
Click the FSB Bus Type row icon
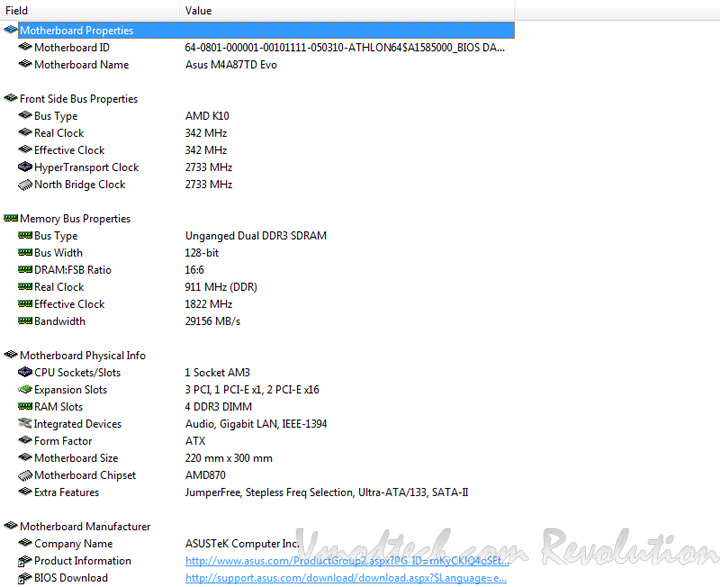(25, 115)
